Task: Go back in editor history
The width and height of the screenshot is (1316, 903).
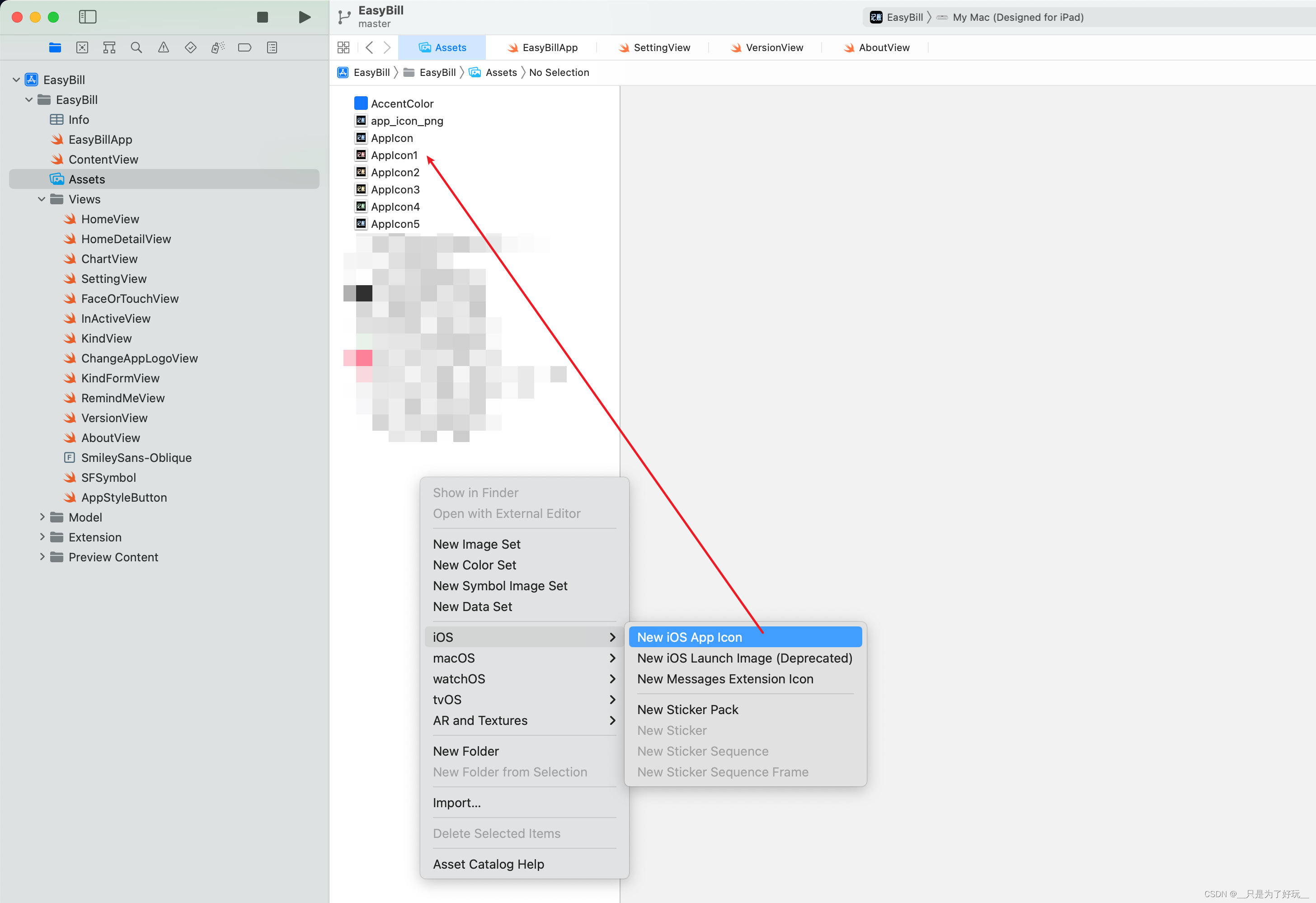Action: pos(369,47)
